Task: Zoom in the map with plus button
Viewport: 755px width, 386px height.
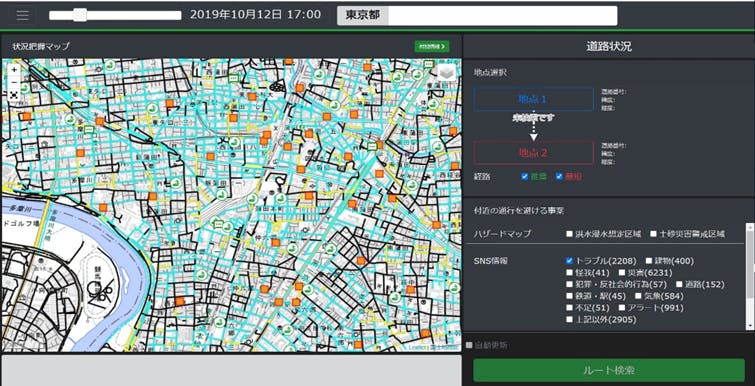Action: click(14, 70)
